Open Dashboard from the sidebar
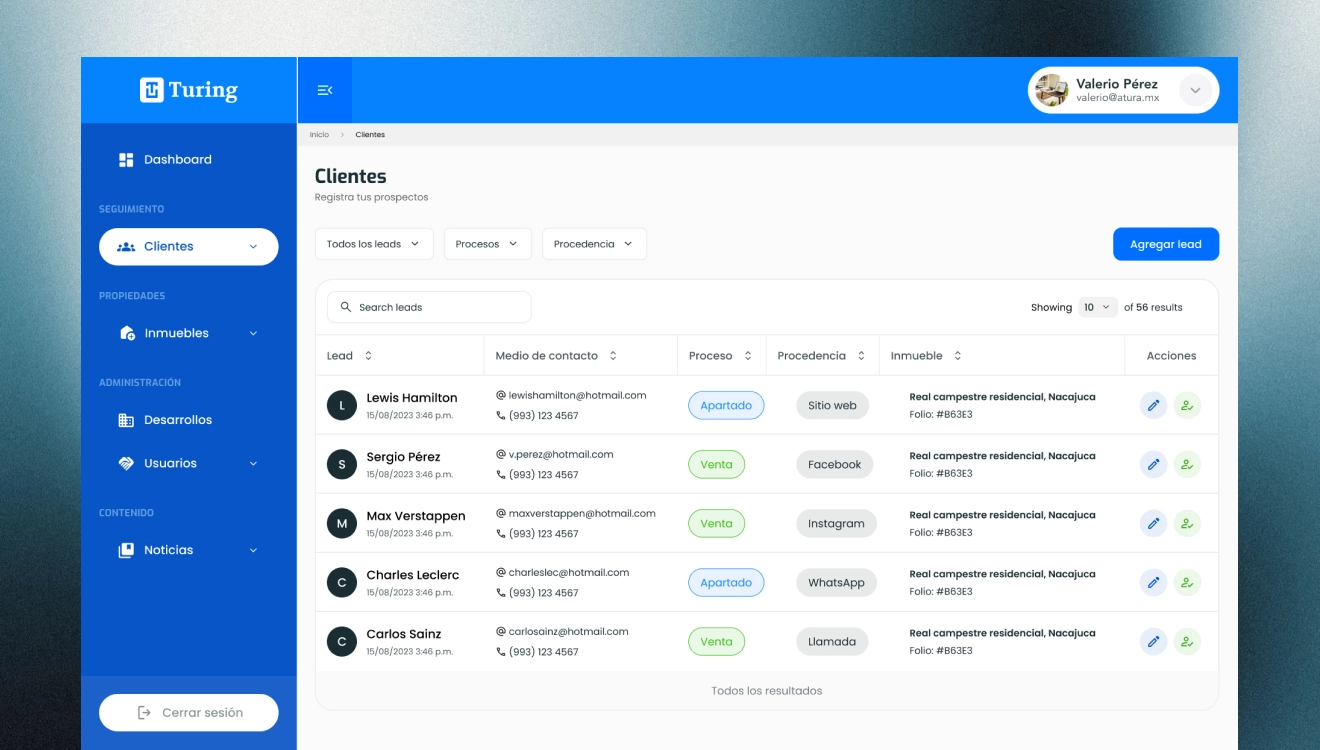The height and width of the screenshot is (750, 1320). pos(177,160)
